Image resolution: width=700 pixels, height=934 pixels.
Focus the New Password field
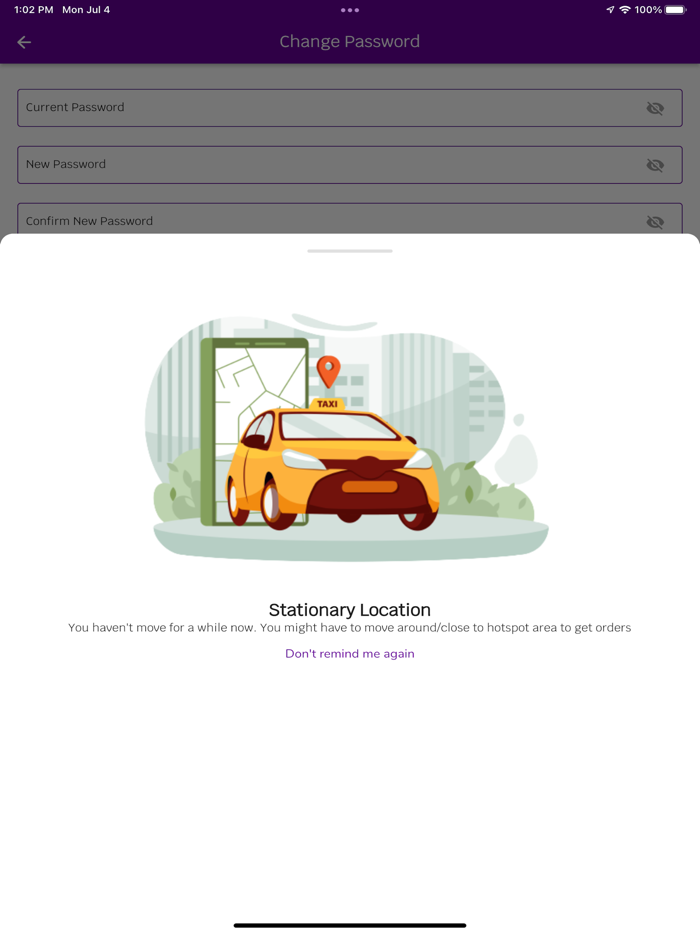pyautogui.click(x=350, y=165)
